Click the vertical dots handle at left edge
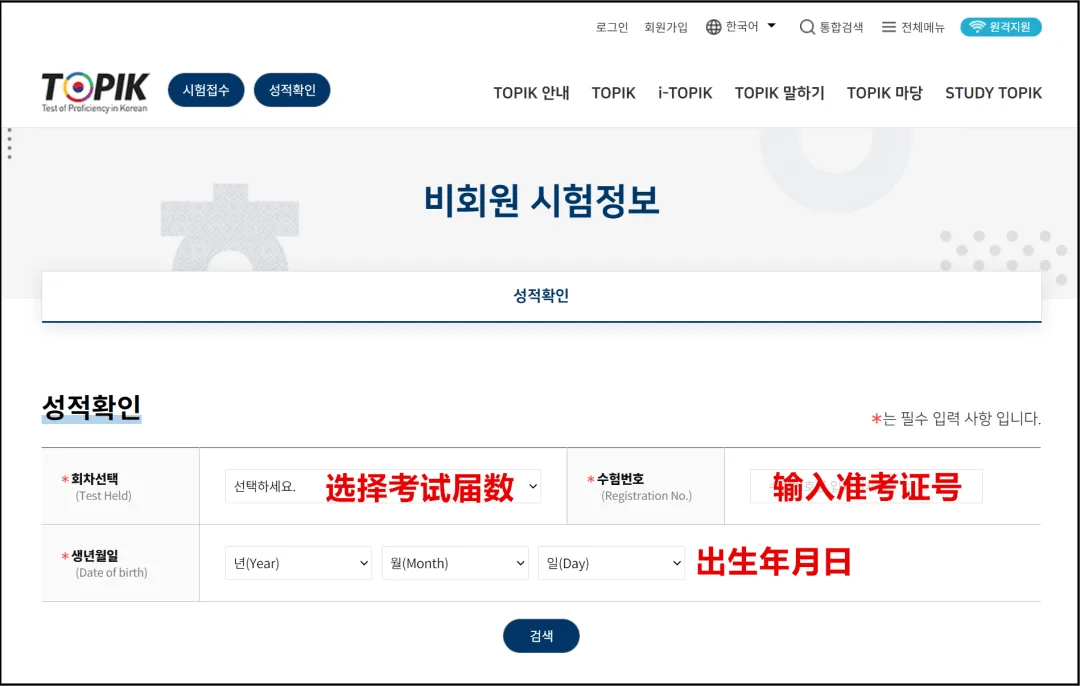Image resolution: width=1080 pixels, height=686 pixels. [x=10, y=143]
